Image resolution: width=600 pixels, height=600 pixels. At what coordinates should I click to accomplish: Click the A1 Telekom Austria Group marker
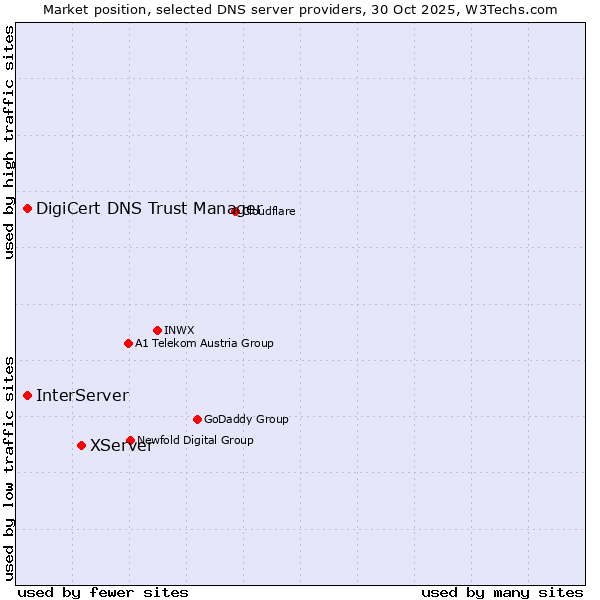click(x=128, y=343)
